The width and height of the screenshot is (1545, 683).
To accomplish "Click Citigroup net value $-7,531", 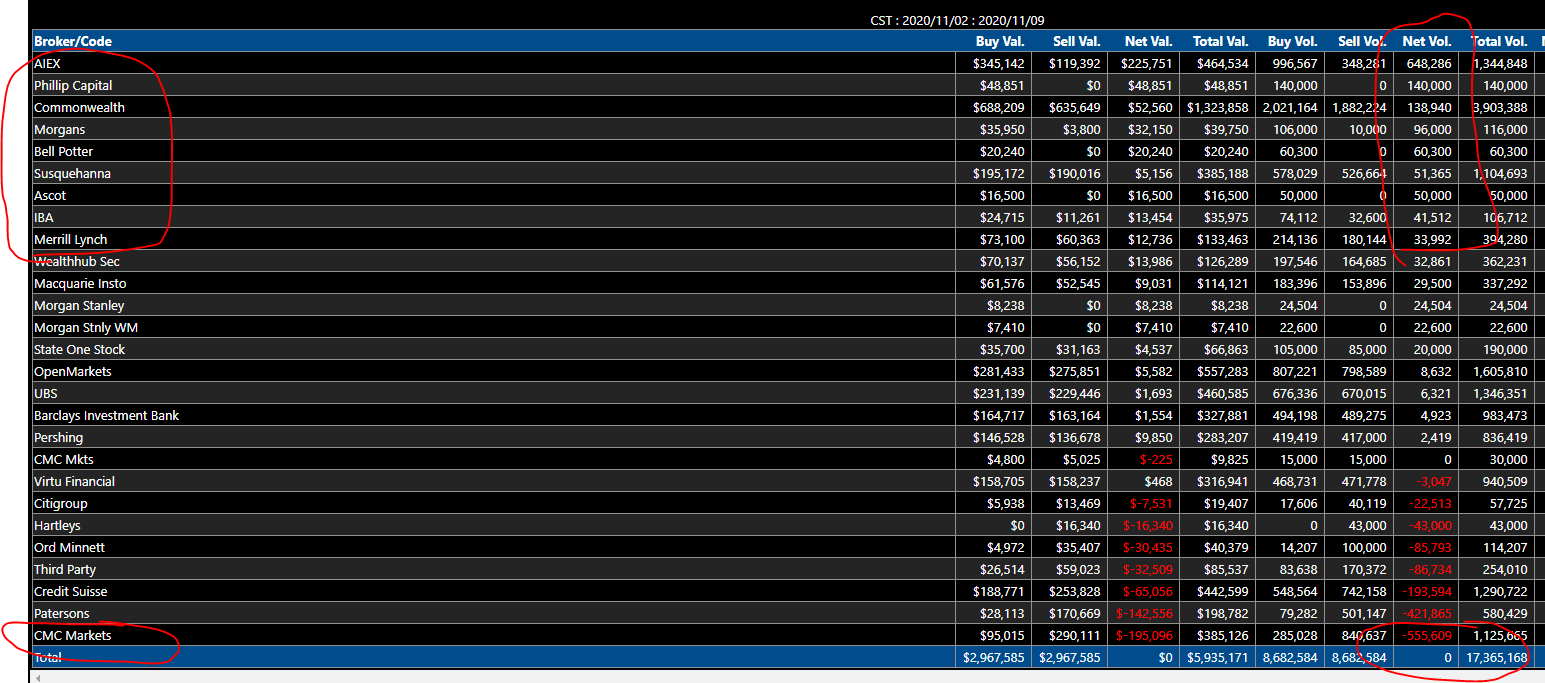I will coord(1150,503).
